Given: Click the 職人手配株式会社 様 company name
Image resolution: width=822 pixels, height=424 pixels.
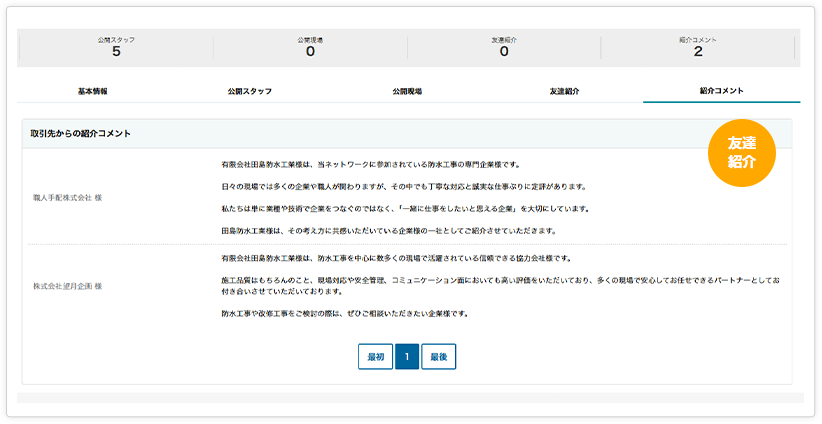Looking at the screenshot, I should (x=68, y=198).
